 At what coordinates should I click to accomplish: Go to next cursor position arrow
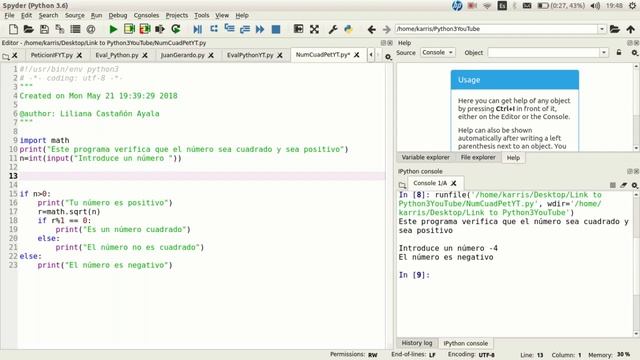tap(386, 29)
